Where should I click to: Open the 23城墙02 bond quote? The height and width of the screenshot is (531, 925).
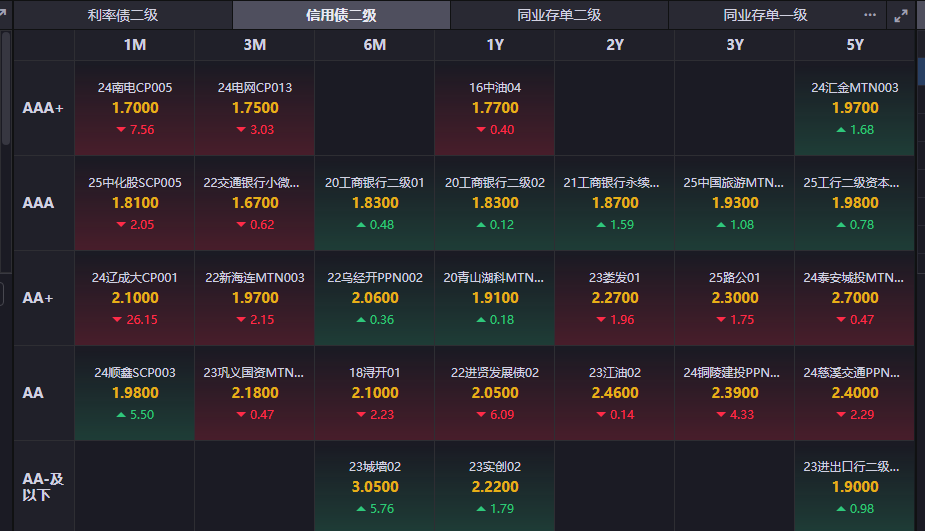[375, 487]
